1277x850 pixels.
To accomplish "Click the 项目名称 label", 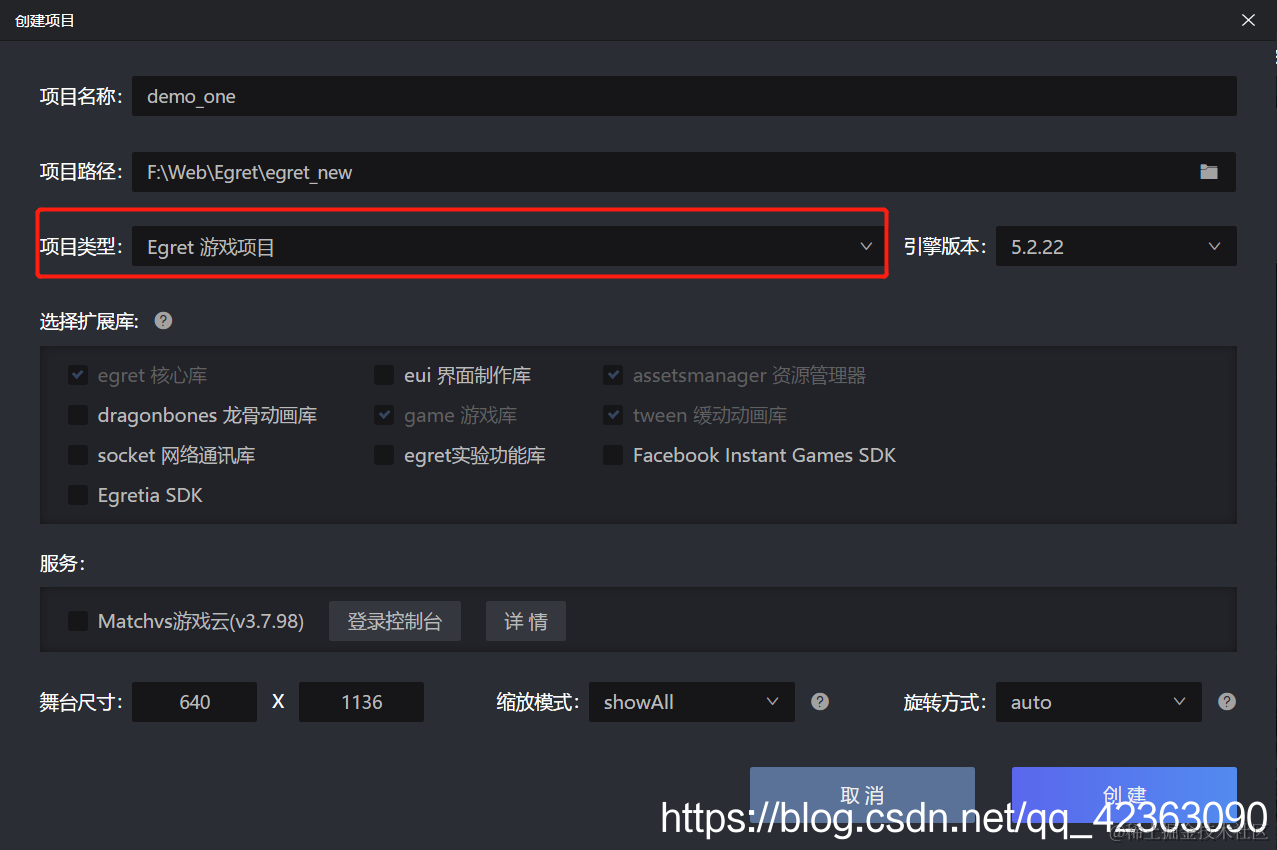I will coord(81,96).
